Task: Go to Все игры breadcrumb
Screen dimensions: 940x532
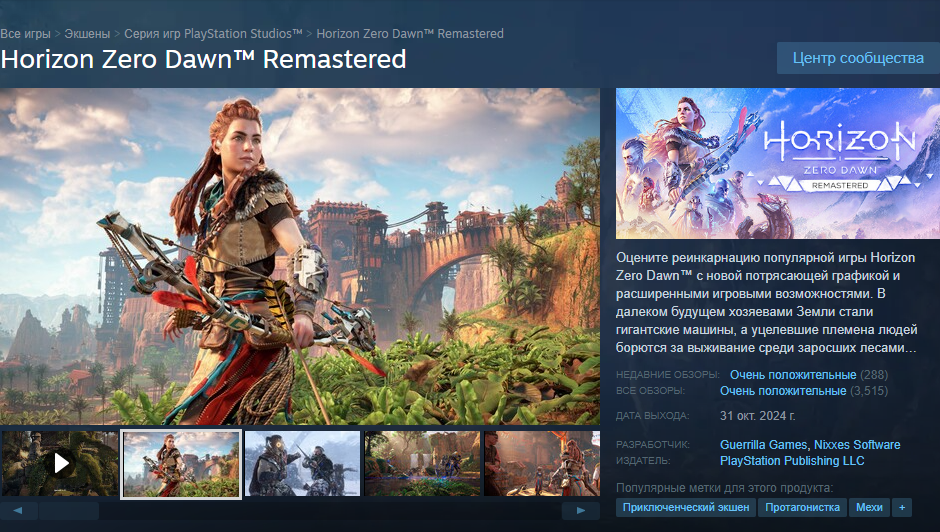Action: pos(25,34)
